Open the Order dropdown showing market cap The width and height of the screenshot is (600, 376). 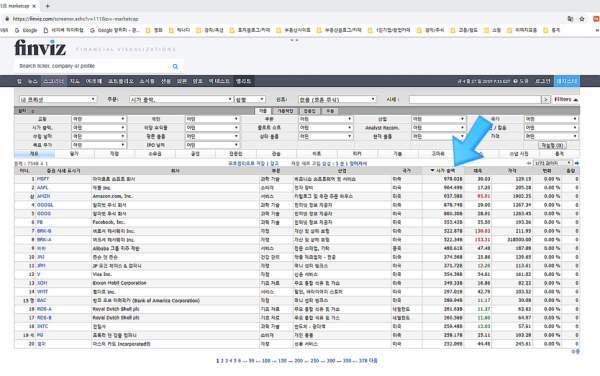tap(181, 99)
